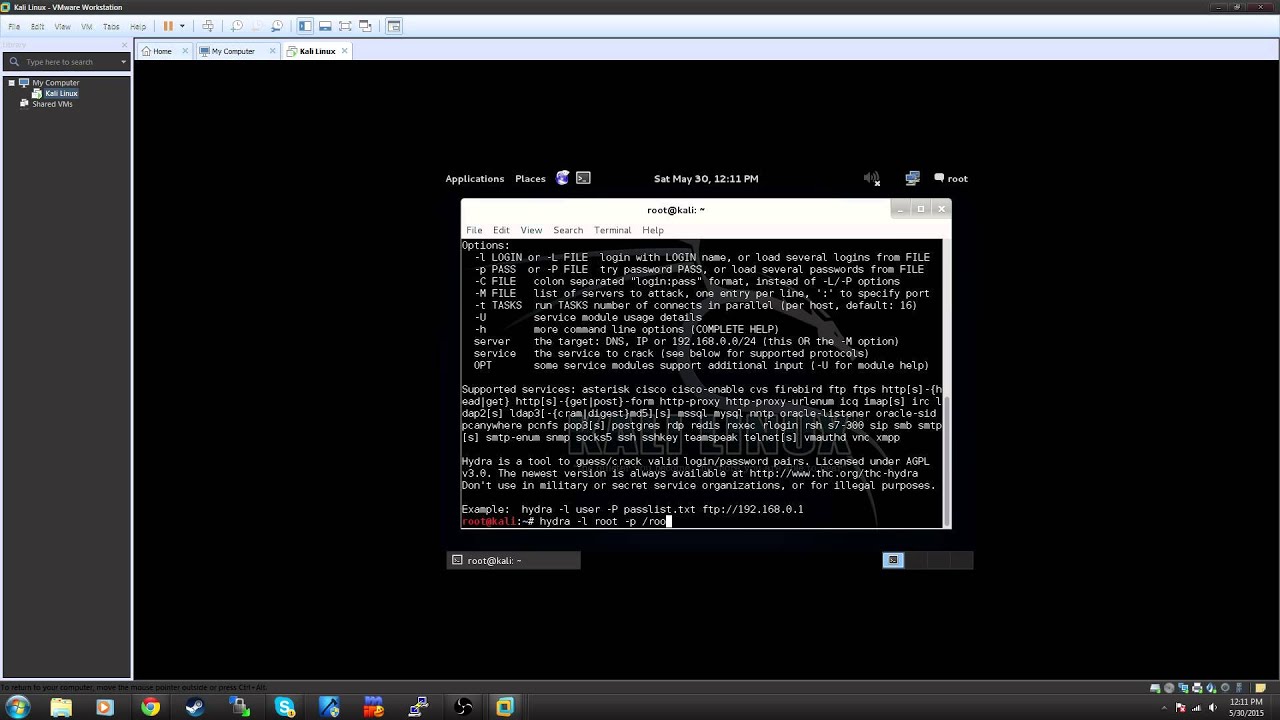Enter Unity mode from toolbar
Screen dimensions: 1280x720
click(364, 26)
